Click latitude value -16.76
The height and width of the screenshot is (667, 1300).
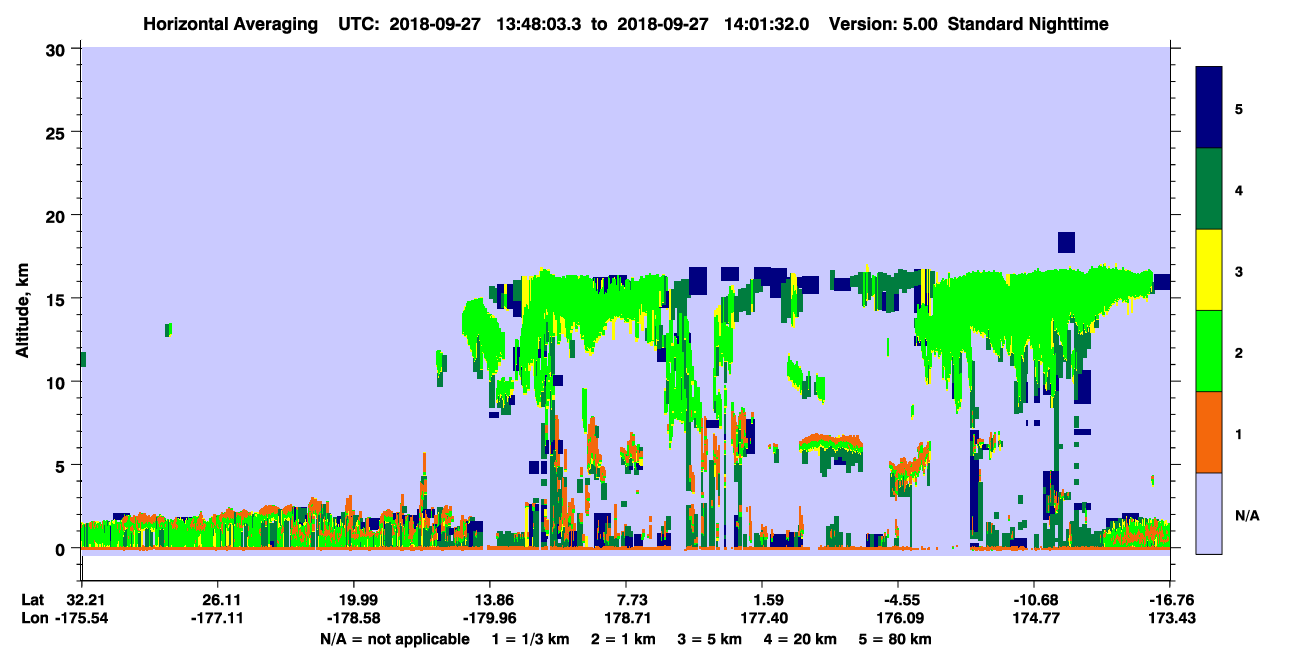coord(1170,600)
